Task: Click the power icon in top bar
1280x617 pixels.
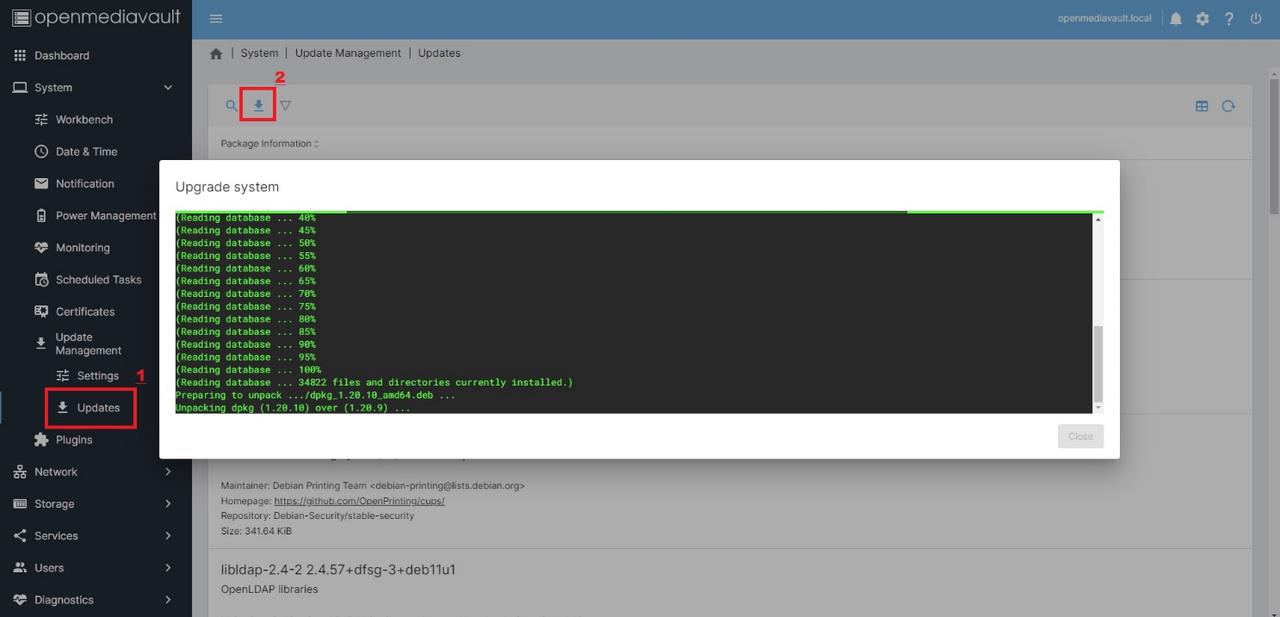Action: pyautogui.click(x=1255, y=19)
